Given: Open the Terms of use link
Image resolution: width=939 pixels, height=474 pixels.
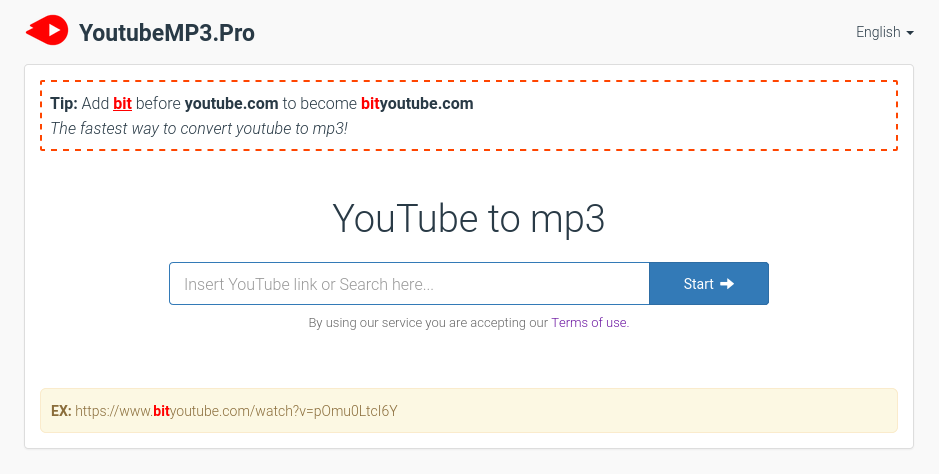Looking at the screenshot, I should (x=589, y=323).
